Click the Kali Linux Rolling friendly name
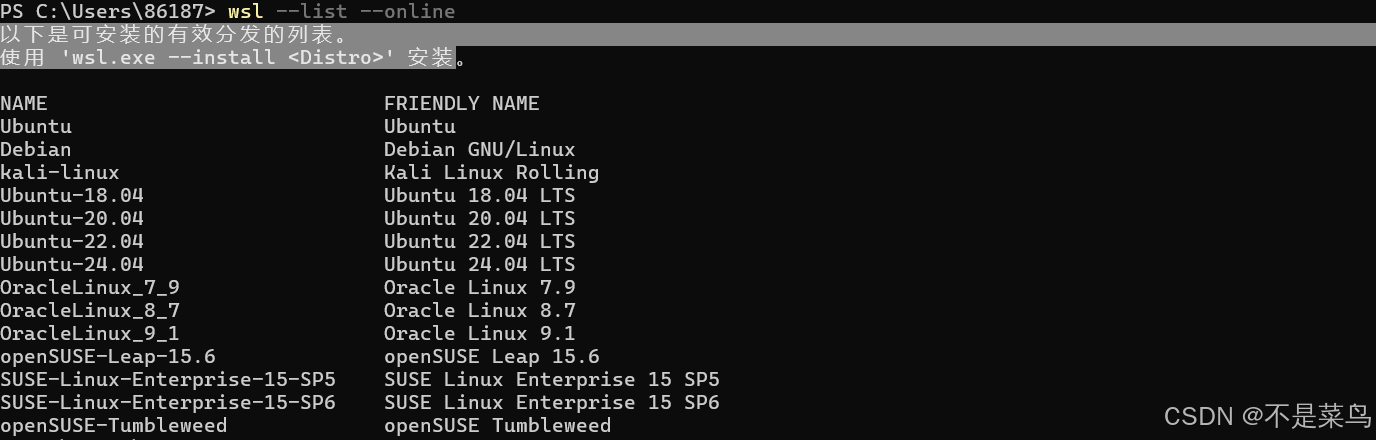 coord(492,172)
